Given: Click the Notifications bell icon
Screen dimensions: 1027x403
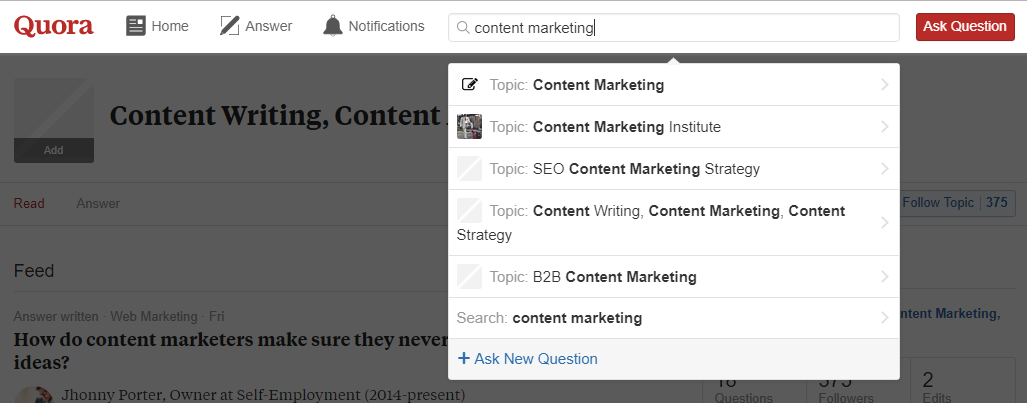Looking at the screenshot, I should tap(333, 26).
